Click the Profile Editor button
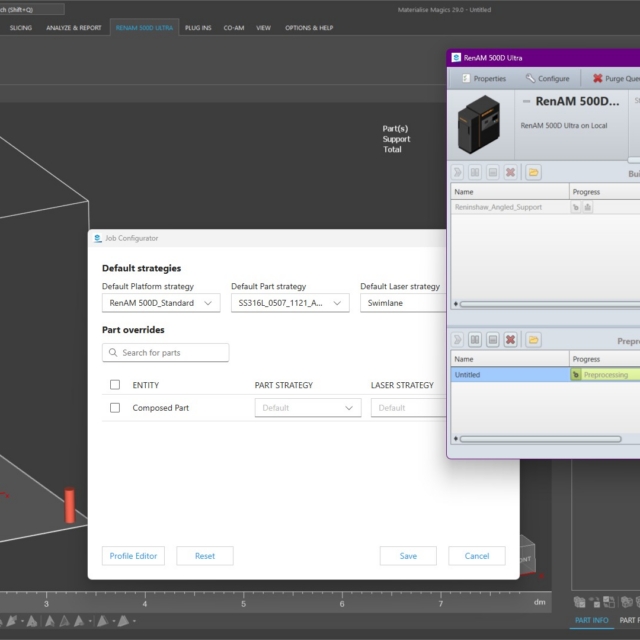The height and width of the screenshot is (640, 640). [x=133, y=556]
